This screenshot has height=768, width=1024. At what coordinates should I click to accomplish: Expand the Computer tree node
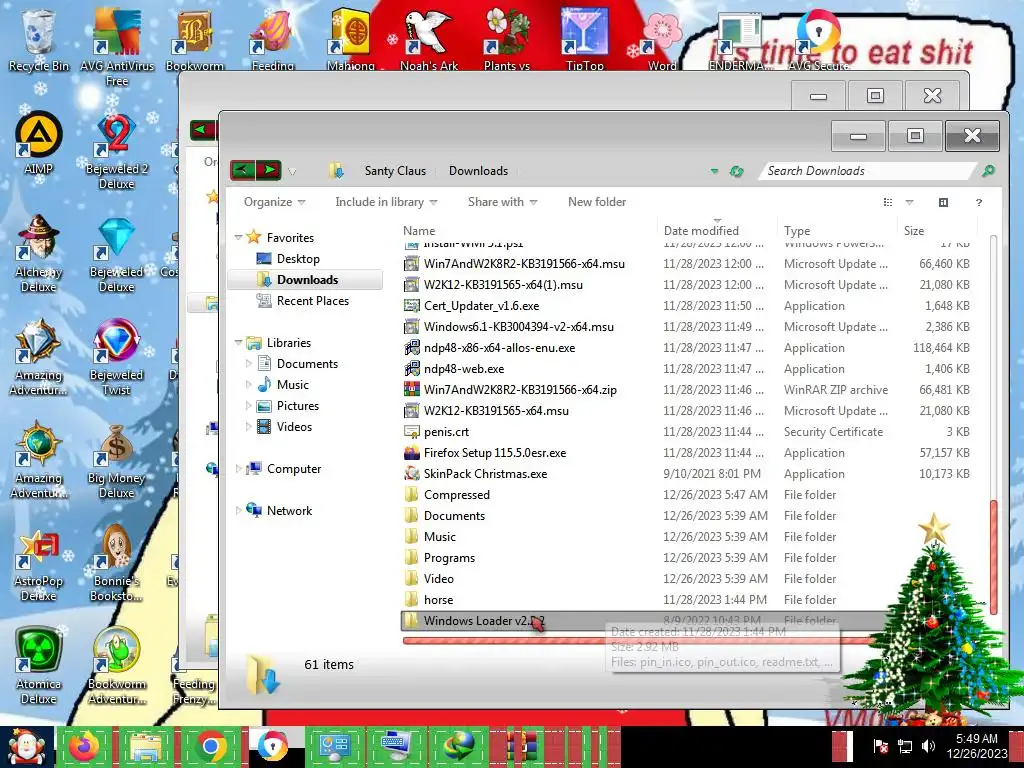point(238,469)
